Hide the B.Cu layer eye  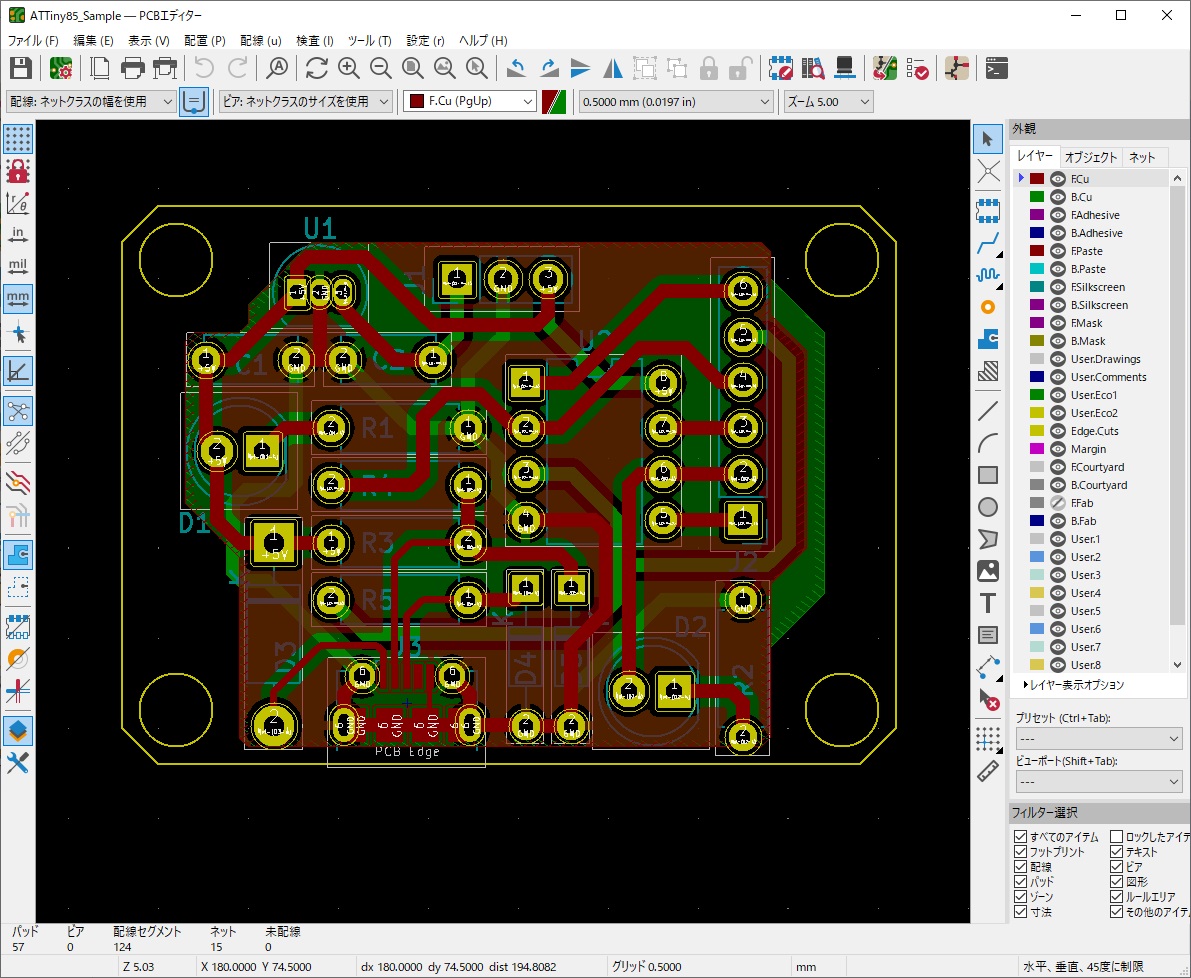1058,197
